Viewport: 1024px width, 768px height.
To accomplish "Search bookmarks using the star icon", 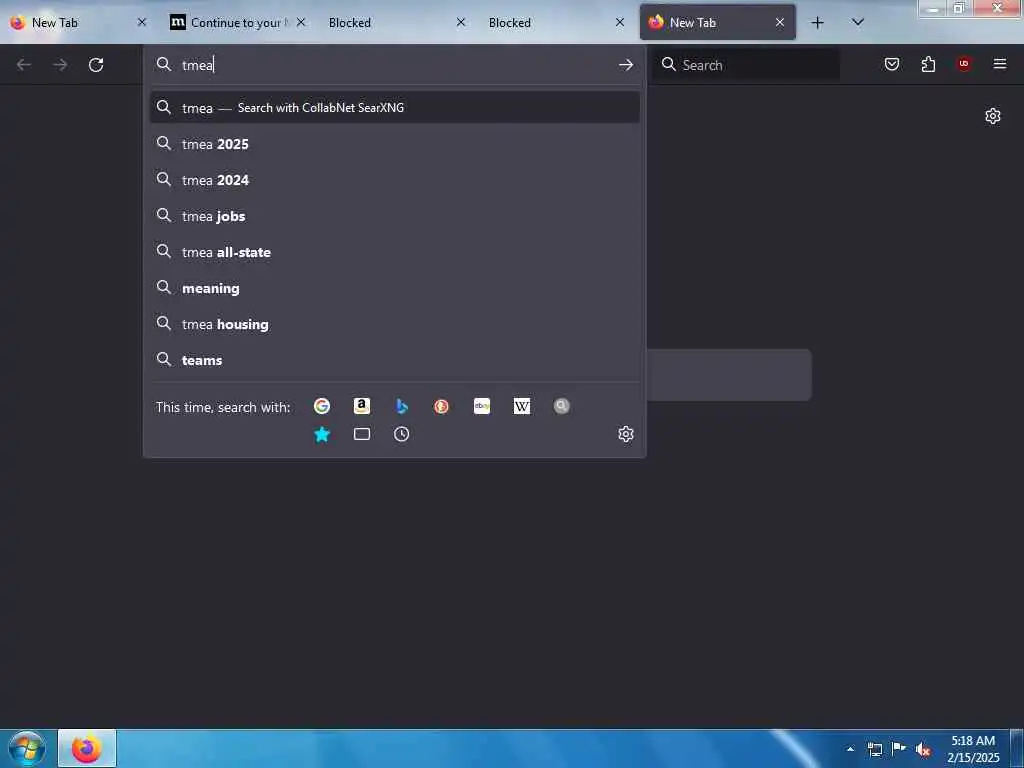I will 322,434.
